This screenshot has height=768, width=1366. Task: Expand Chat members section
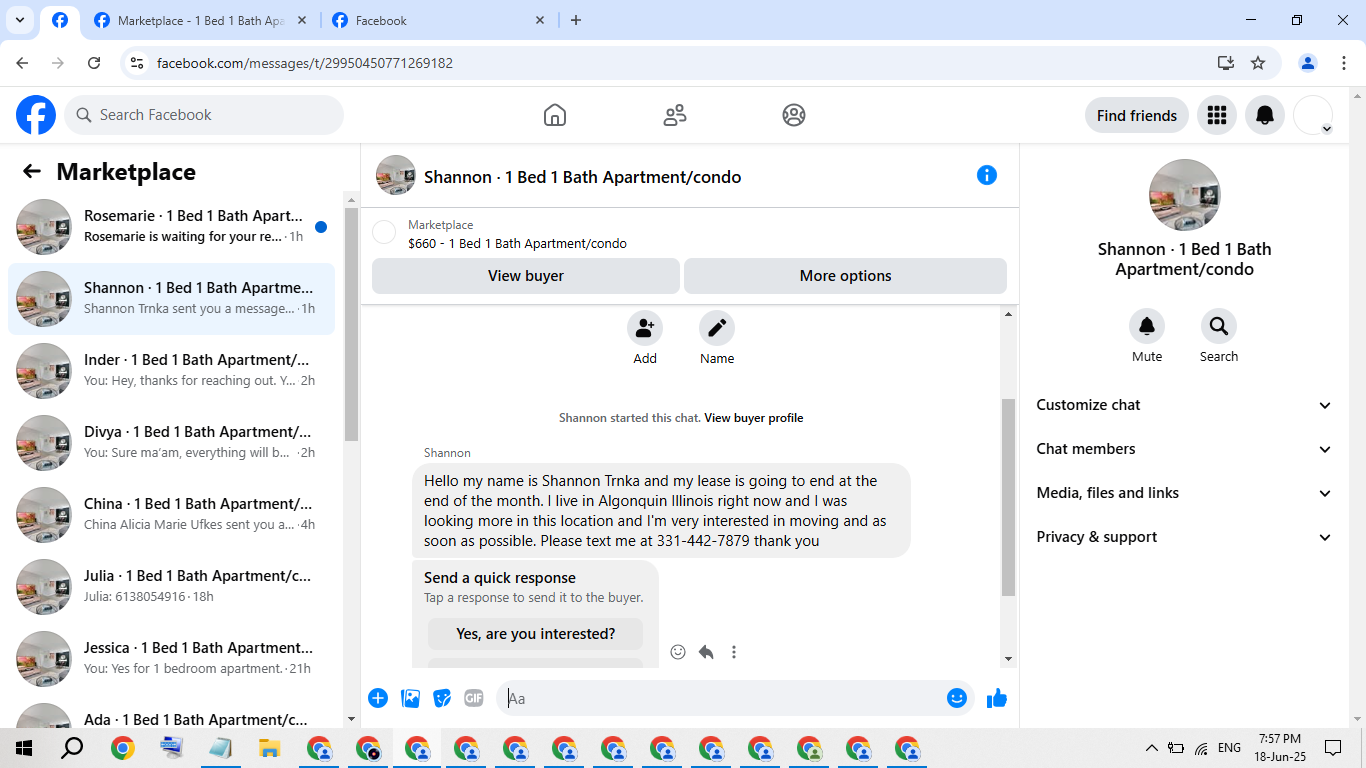tap(1184, 449)
